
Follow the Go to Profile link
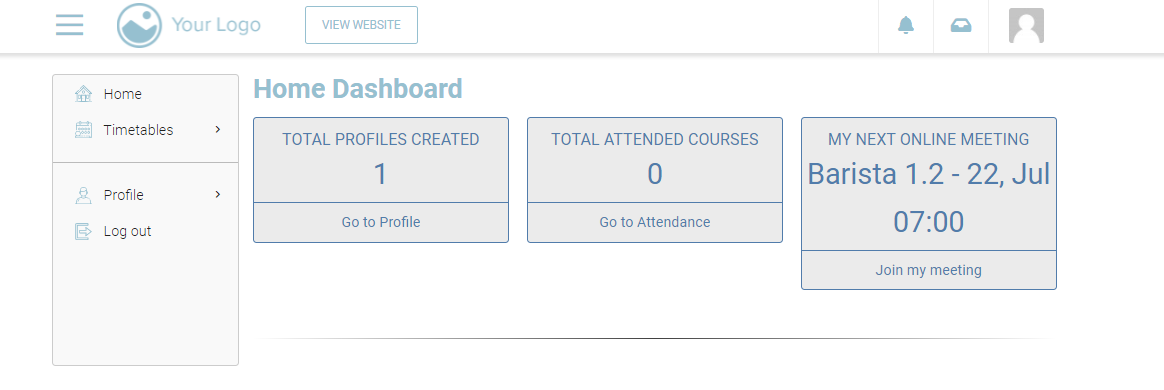(381, 222)
